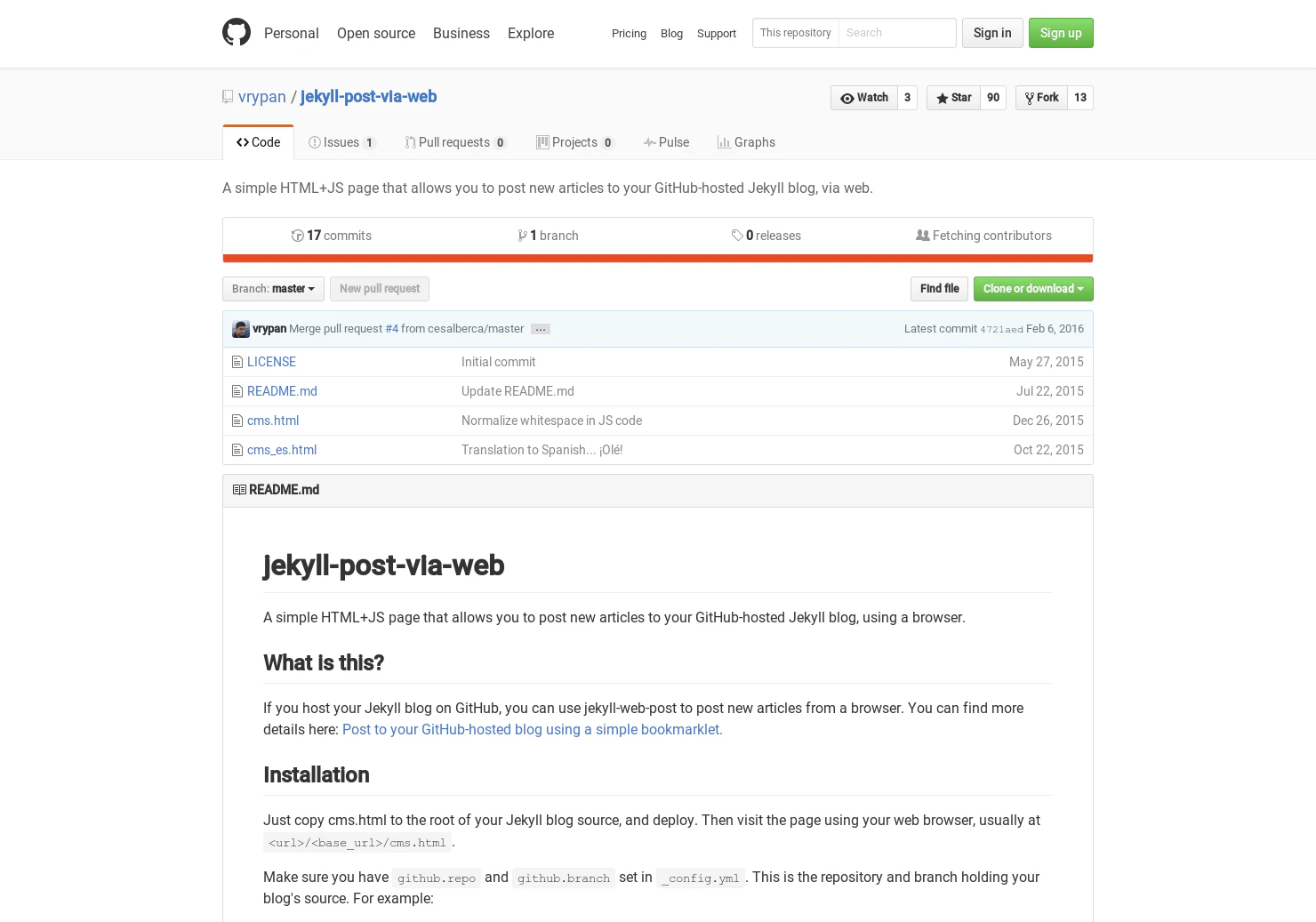Open the Branch: master dropdown
Viewport: 1316px width, 922px height.
272,288
